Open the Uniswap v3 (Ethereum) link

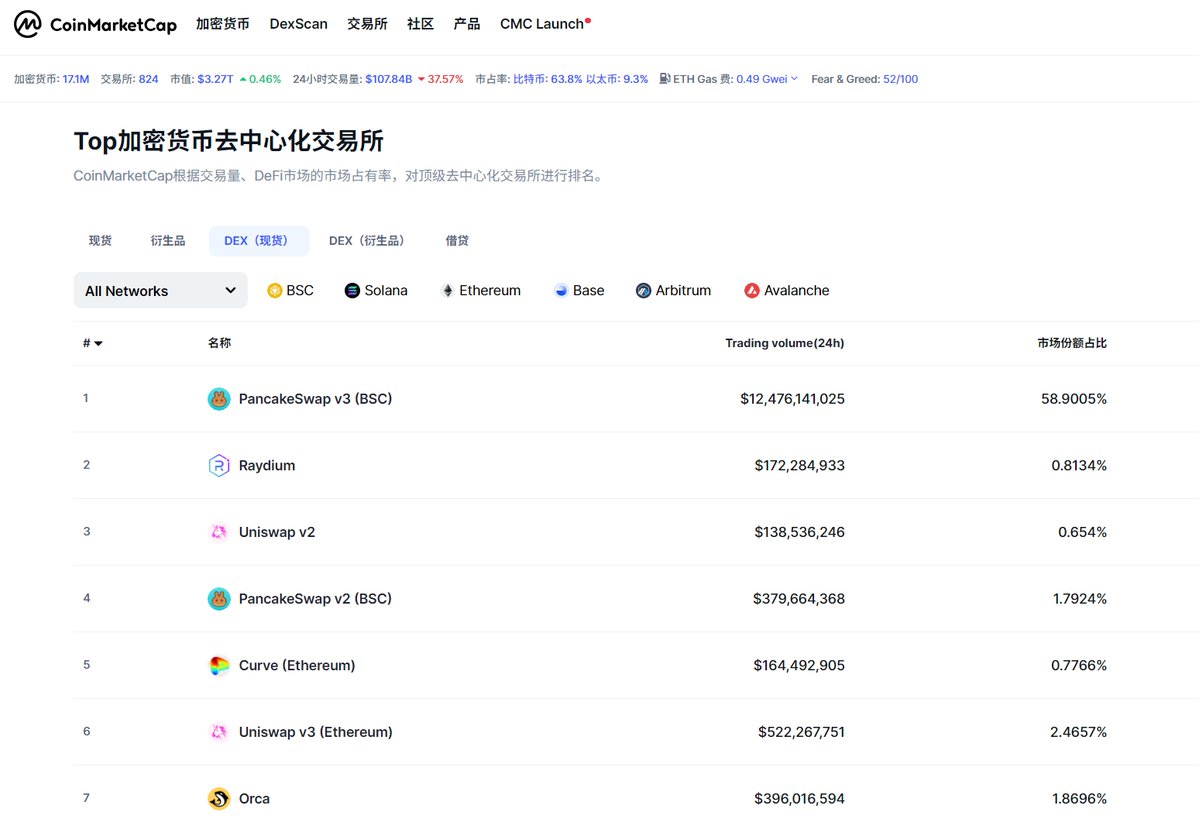click(x=316, y=732)
